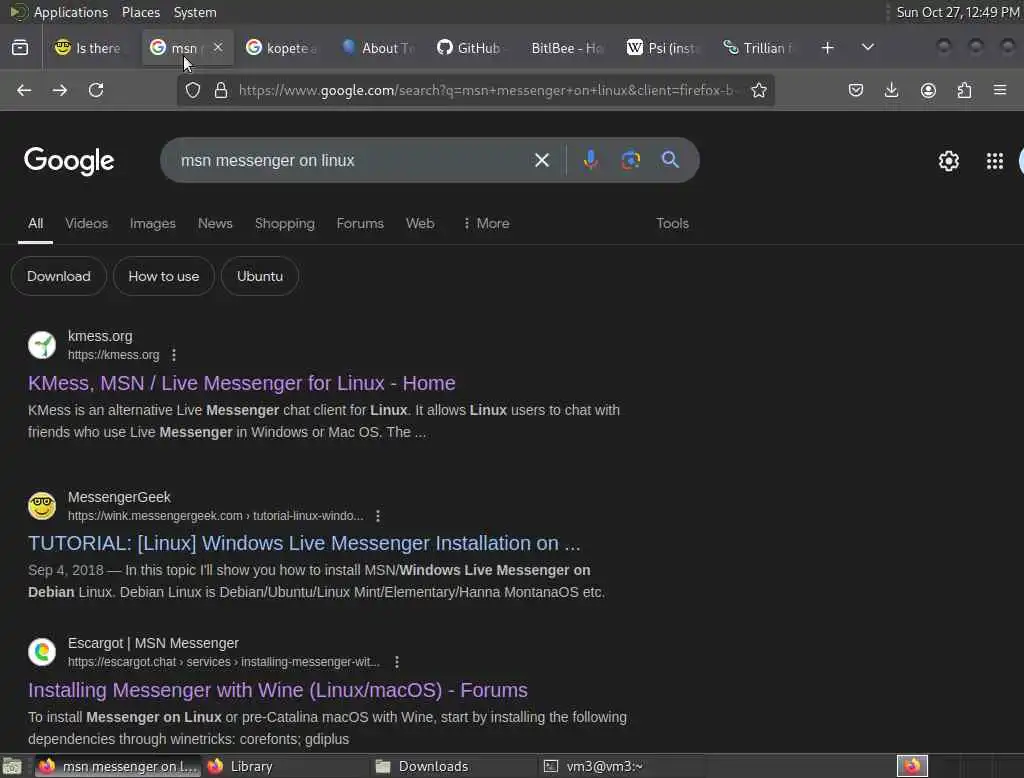List all tabs dropdown arrow

click(x=867, y=48)
